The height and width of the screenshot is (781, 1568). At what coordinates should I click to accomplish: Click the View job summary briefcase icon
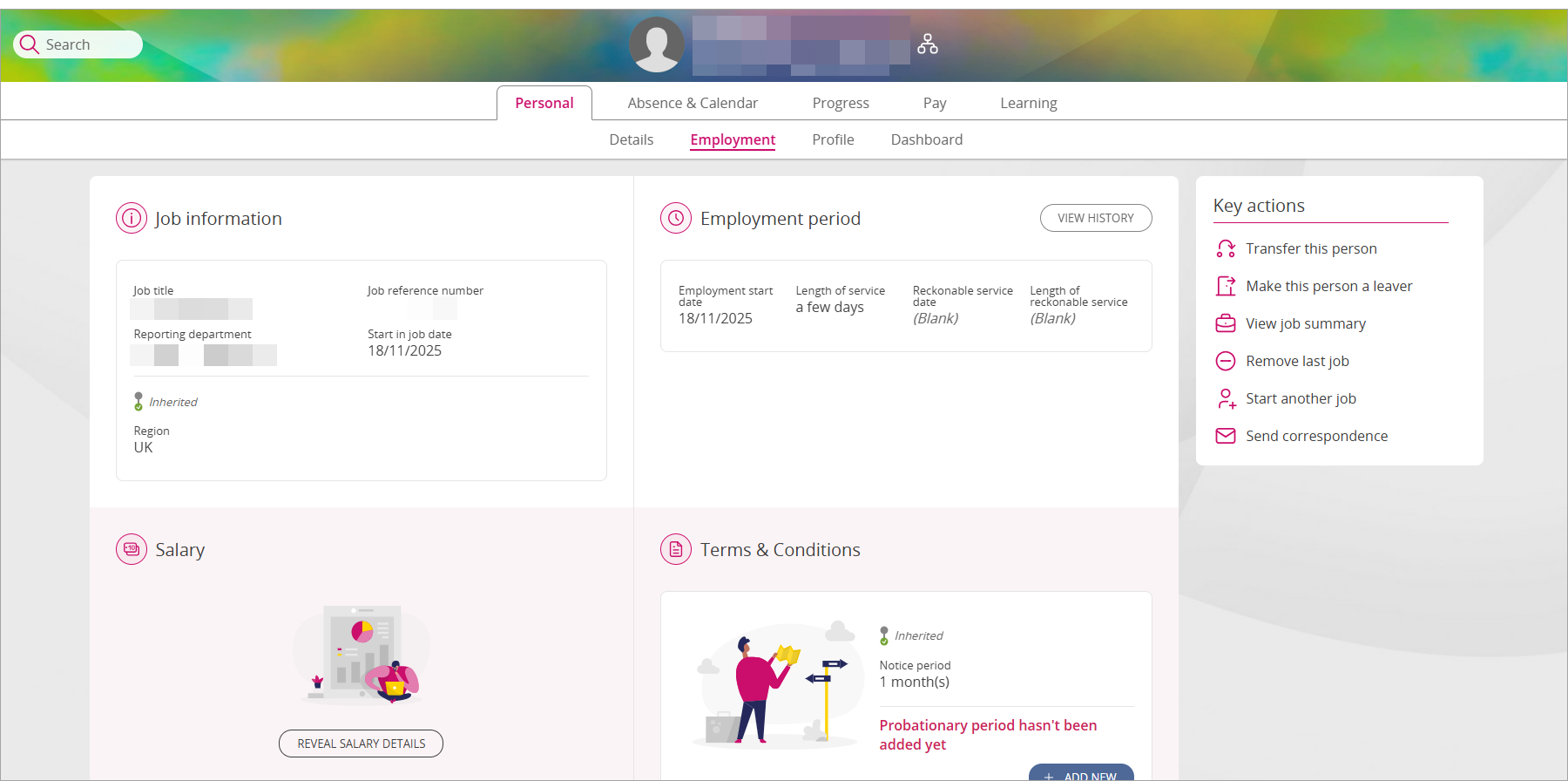[1226, 323]
